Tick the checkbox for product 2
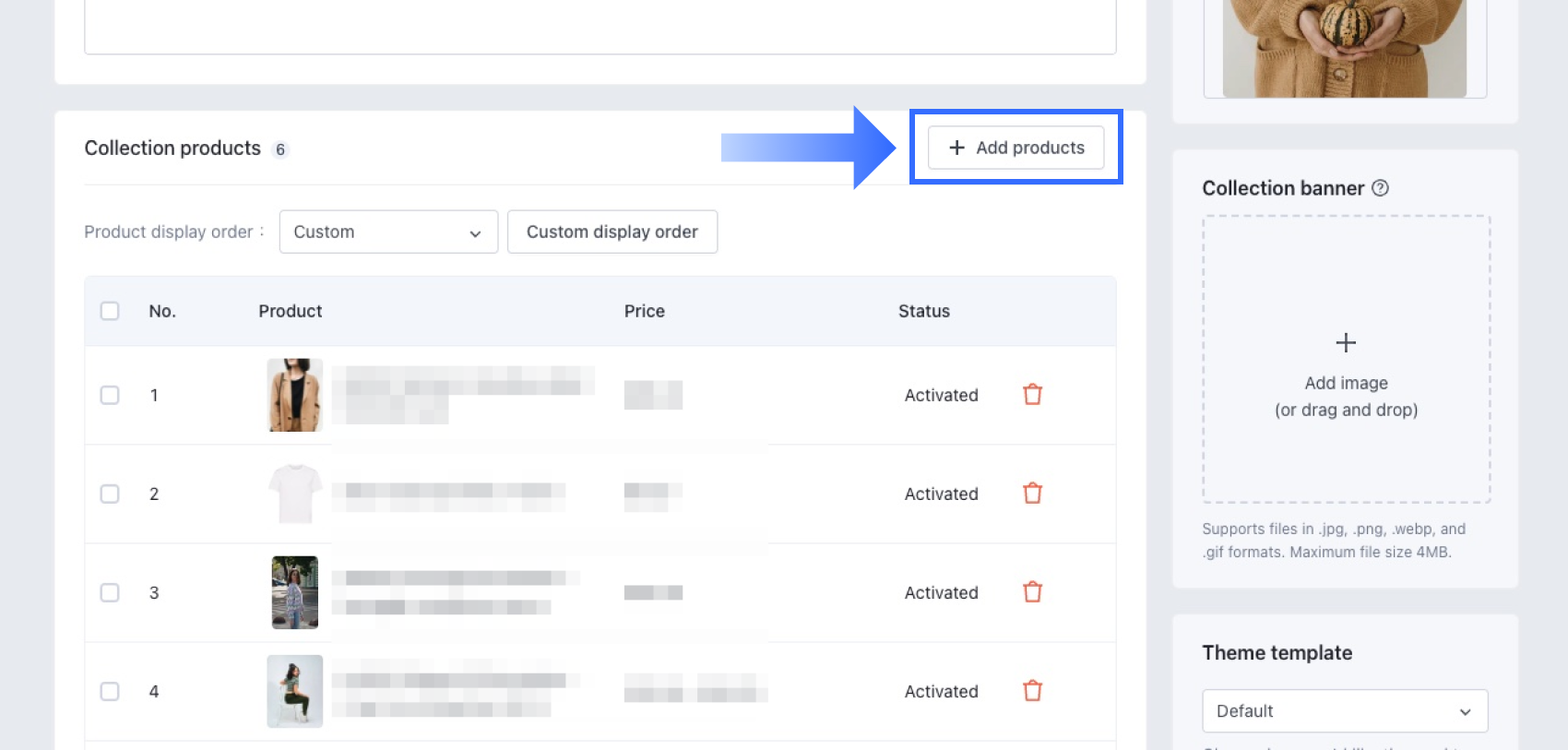This screenshot has width=1568, height=750. coord(110,494)
